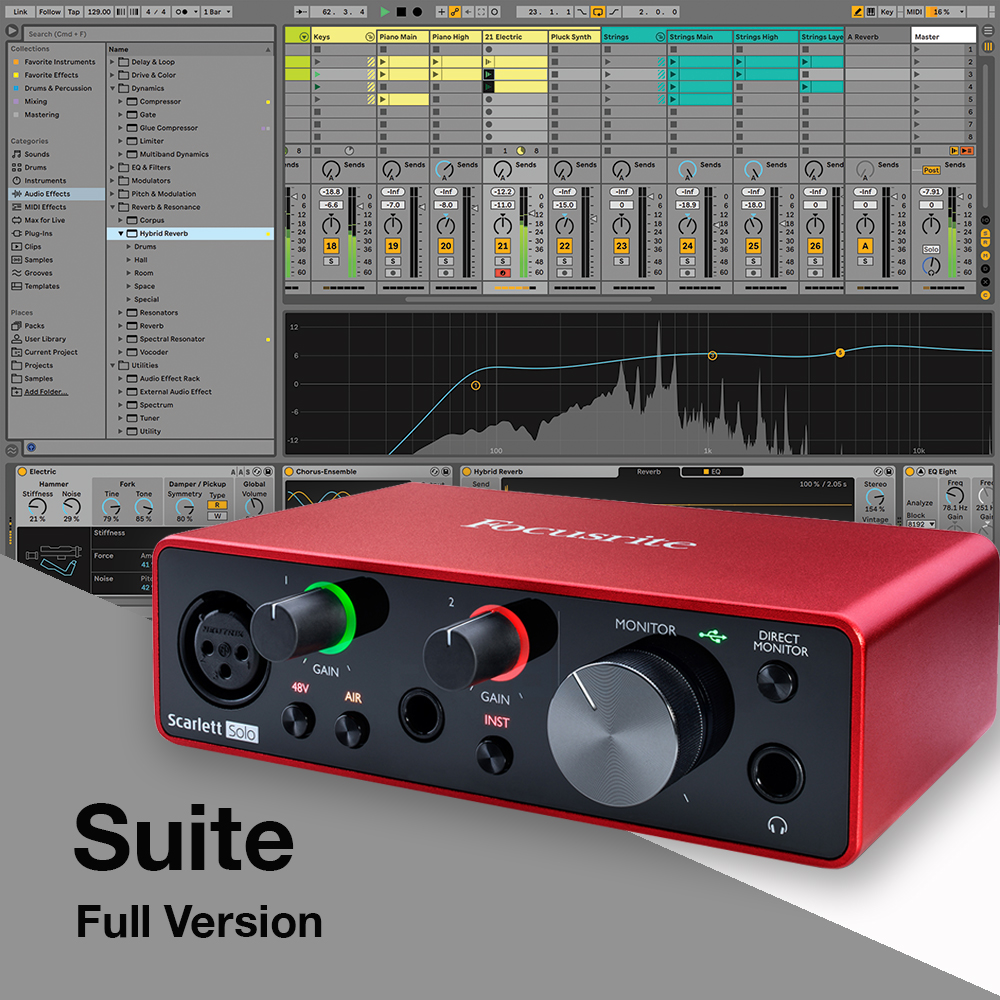1000x1000 pixels.
Task: Enable the pencil Draw Mode button
Action: [x=858, y=11]
